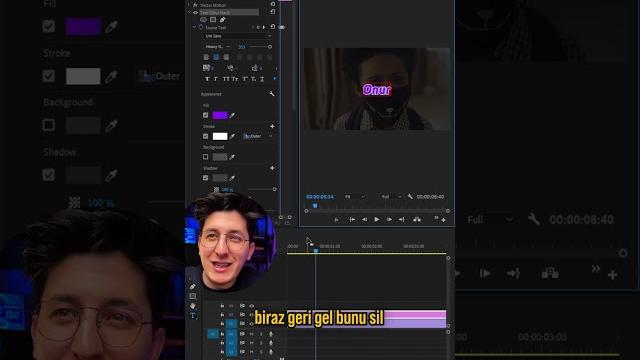Mute the A1 audio track
The image size is (640, 360).
[252, 334]
